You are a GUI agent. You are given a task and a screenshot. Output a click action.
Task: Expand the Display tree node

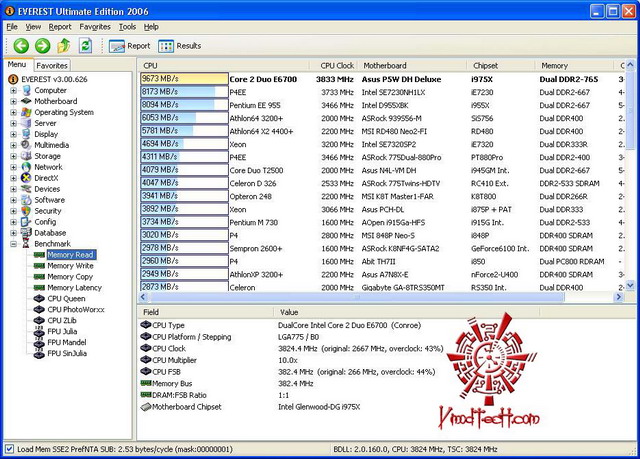[13, 135]
